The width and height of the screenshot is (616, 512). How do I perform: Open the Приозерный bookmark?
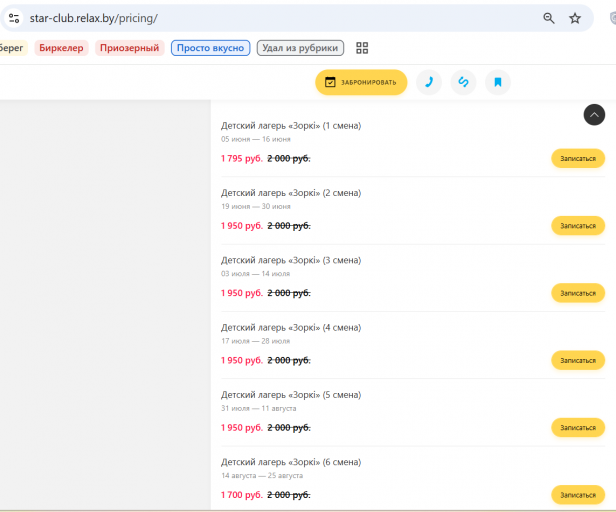pyautogui.click(x=129, y=48)
